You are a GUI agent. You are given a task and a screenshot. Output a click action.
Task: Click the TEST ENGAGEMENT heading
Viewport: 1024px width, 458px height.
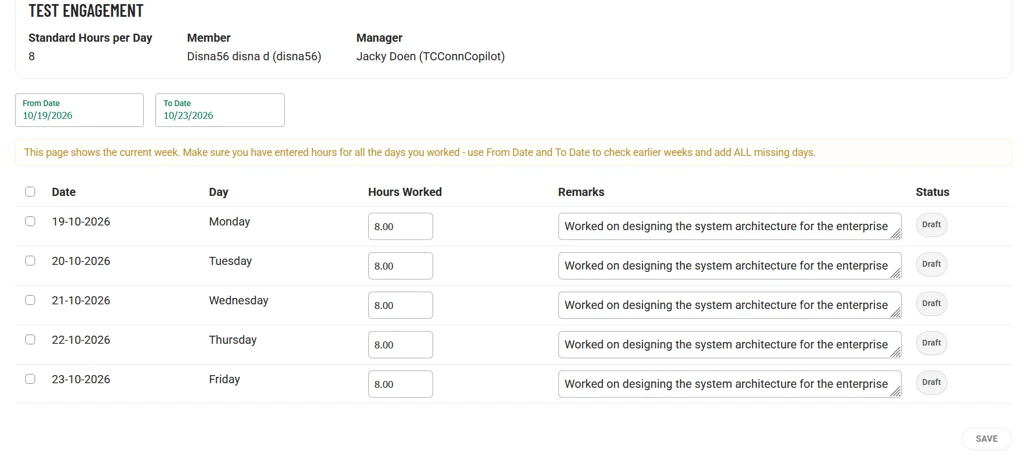click(x=86, y=11)
